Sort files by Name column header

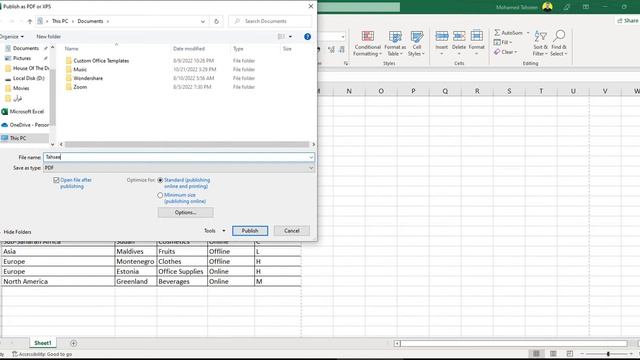point(72,49)
